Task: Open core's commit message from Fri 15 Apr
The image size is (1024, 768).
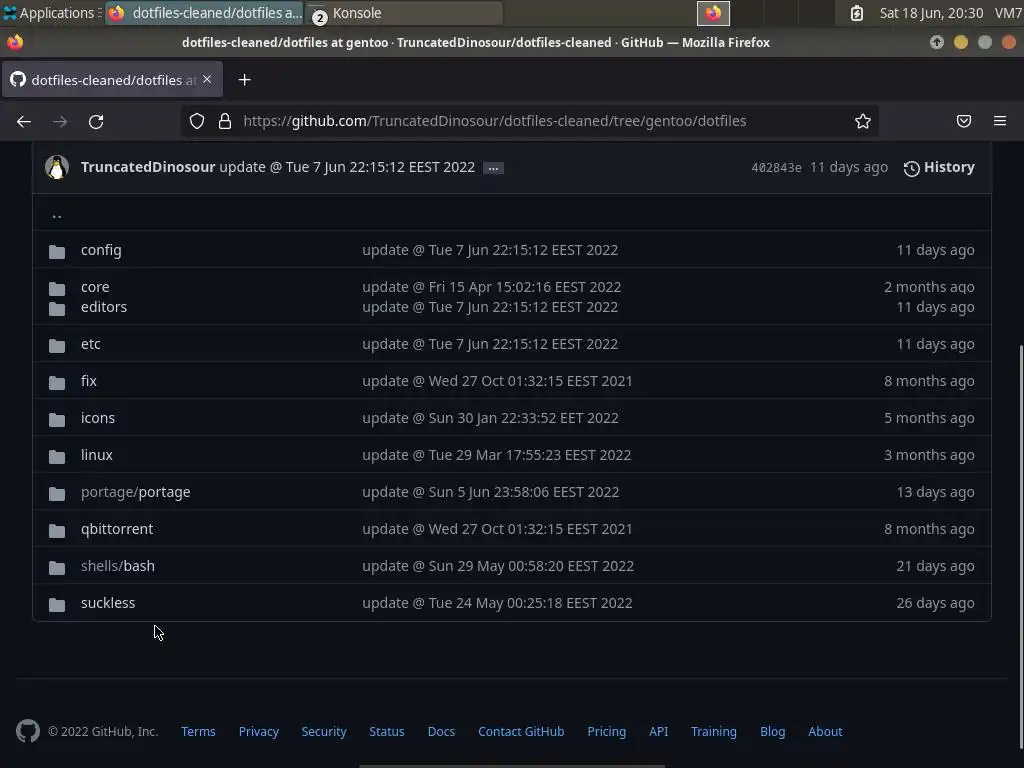Action: 492,287
